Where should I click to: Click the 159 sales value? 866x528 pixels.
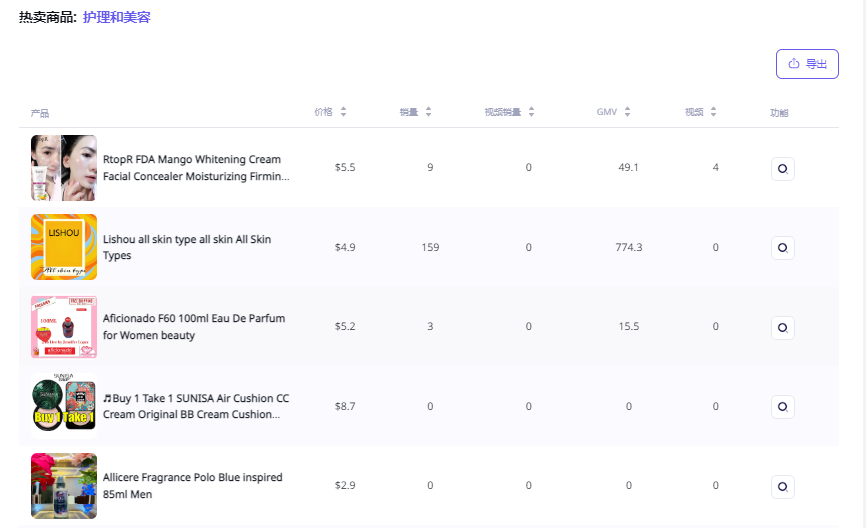click(x=430, y=247)
